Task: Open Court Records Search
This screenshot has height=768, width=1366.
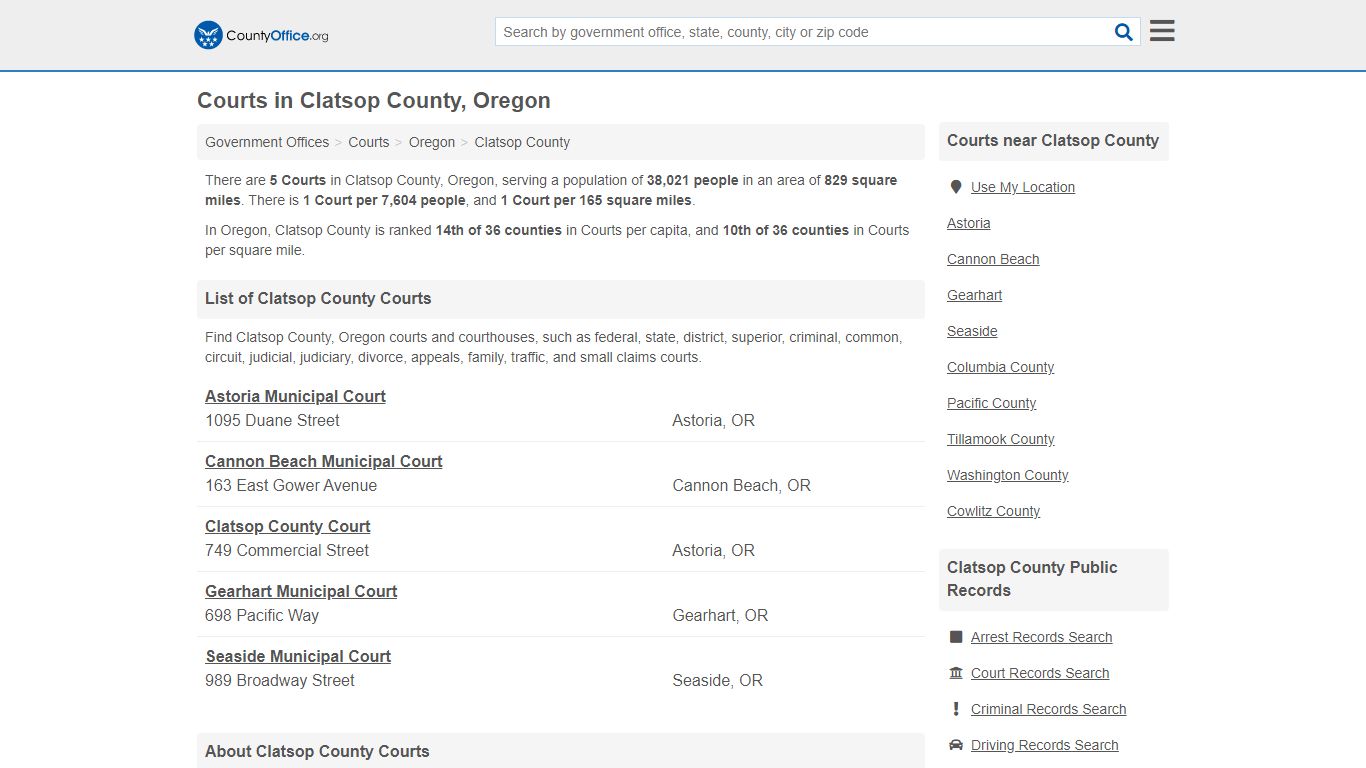Action: click(1040, 673)
